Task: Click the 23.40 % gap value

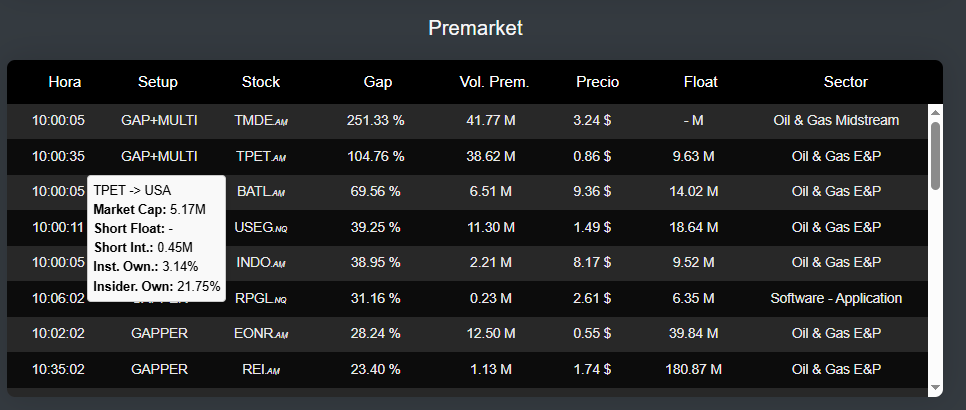Action: 376,369
